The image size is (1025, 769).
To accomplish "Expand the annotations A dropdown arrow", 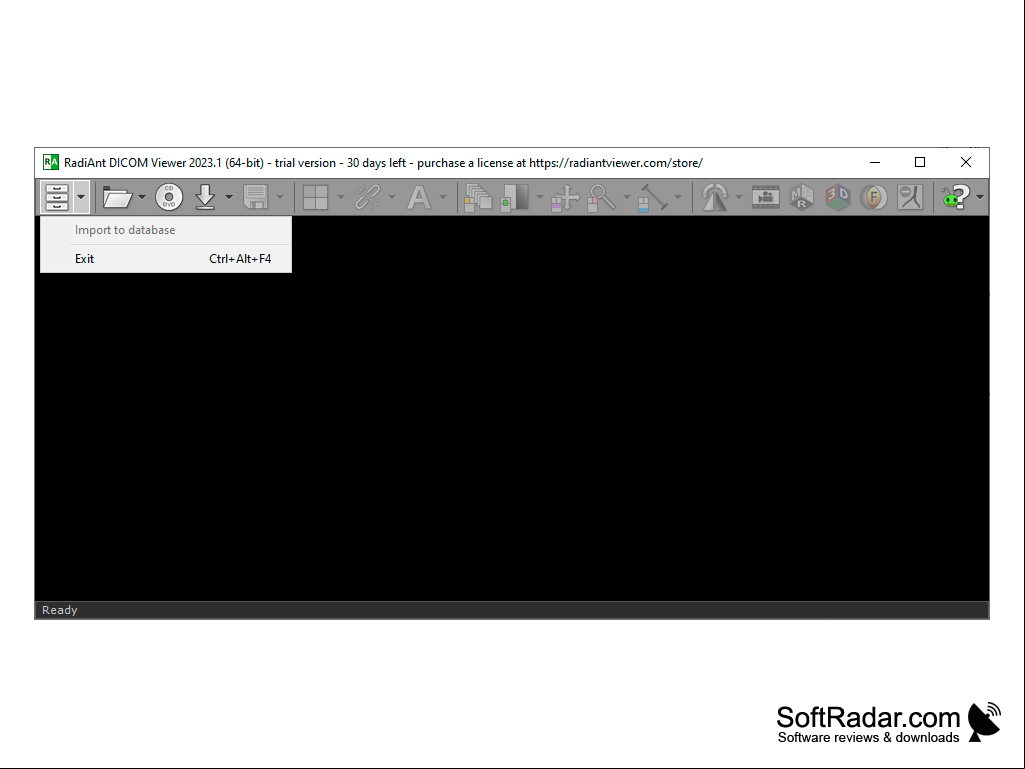I will point(443,197).
